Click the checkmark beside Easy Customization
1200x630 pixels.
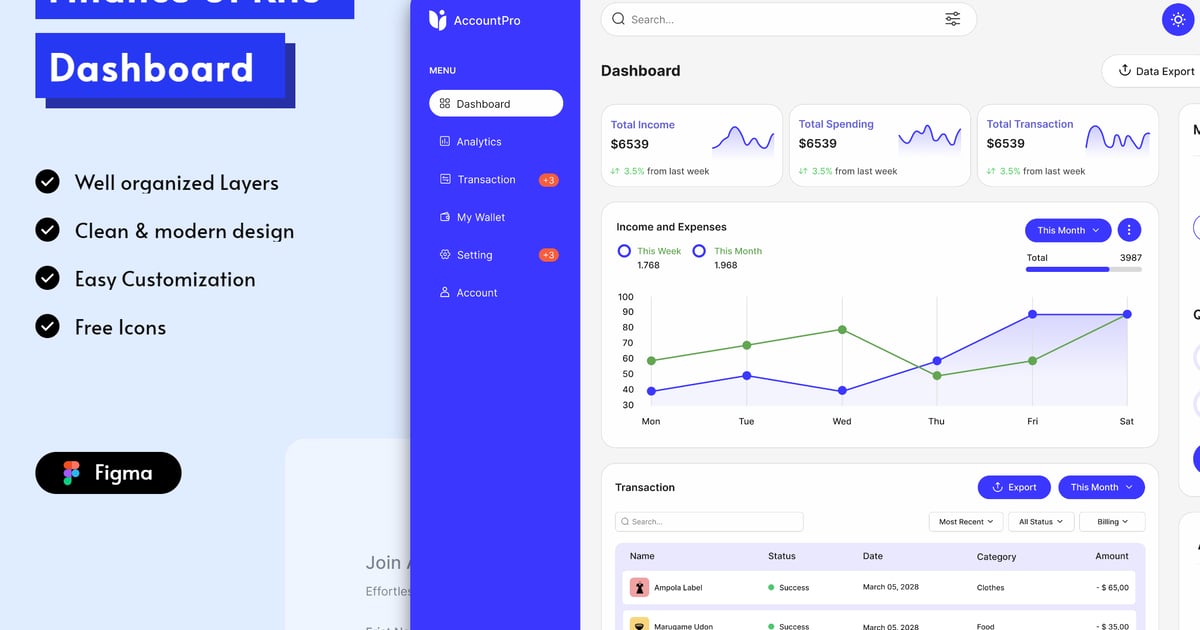click(47, 278)
